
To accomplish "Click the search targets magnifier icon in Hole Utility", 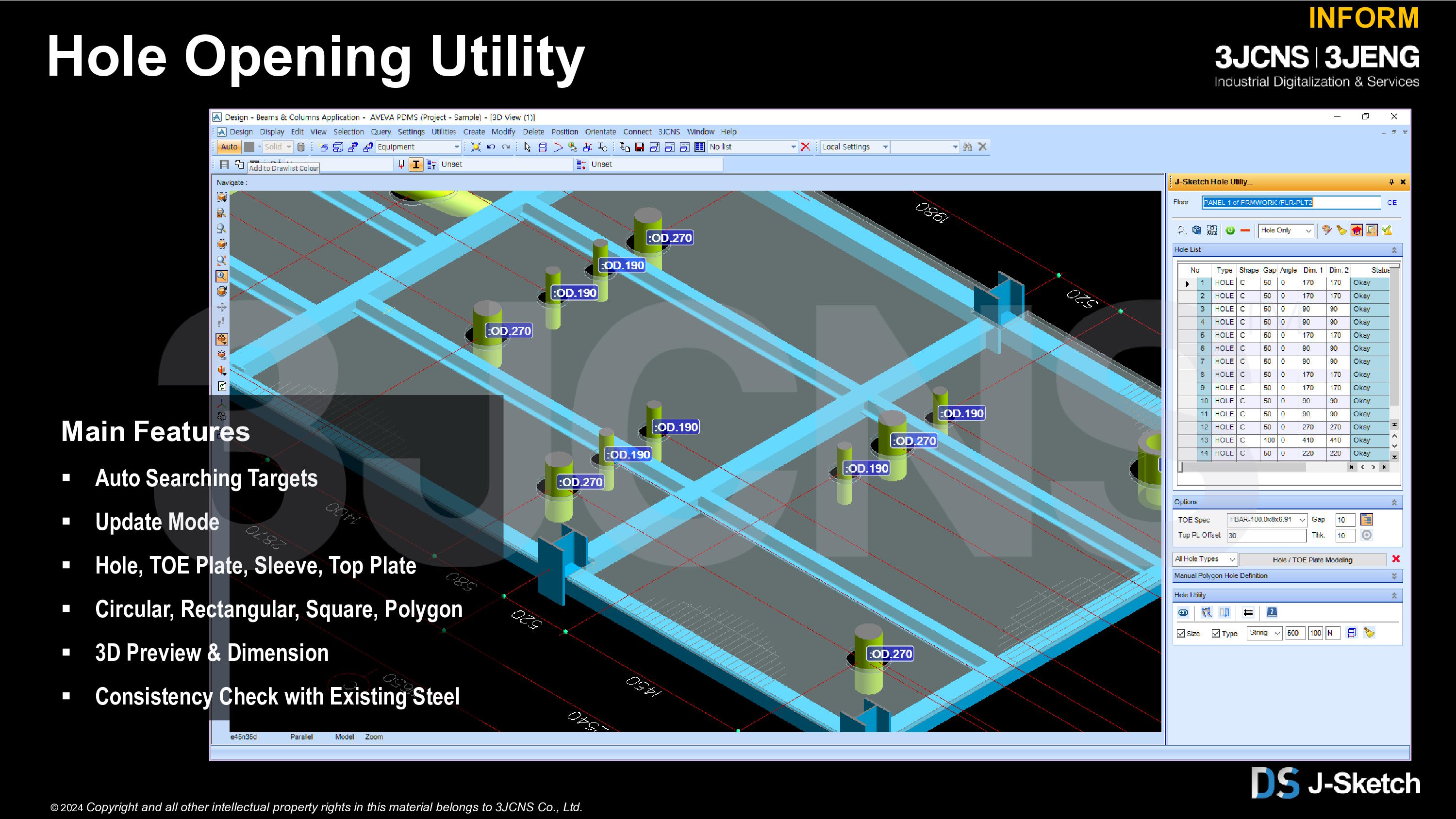I will coord(1181,230).
